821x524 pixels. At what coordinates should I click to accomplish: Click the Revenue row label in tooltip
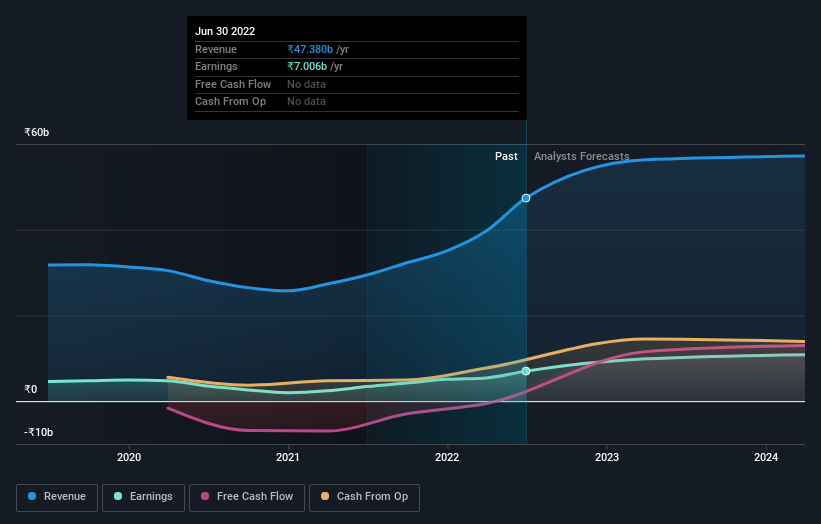point(216,49)
